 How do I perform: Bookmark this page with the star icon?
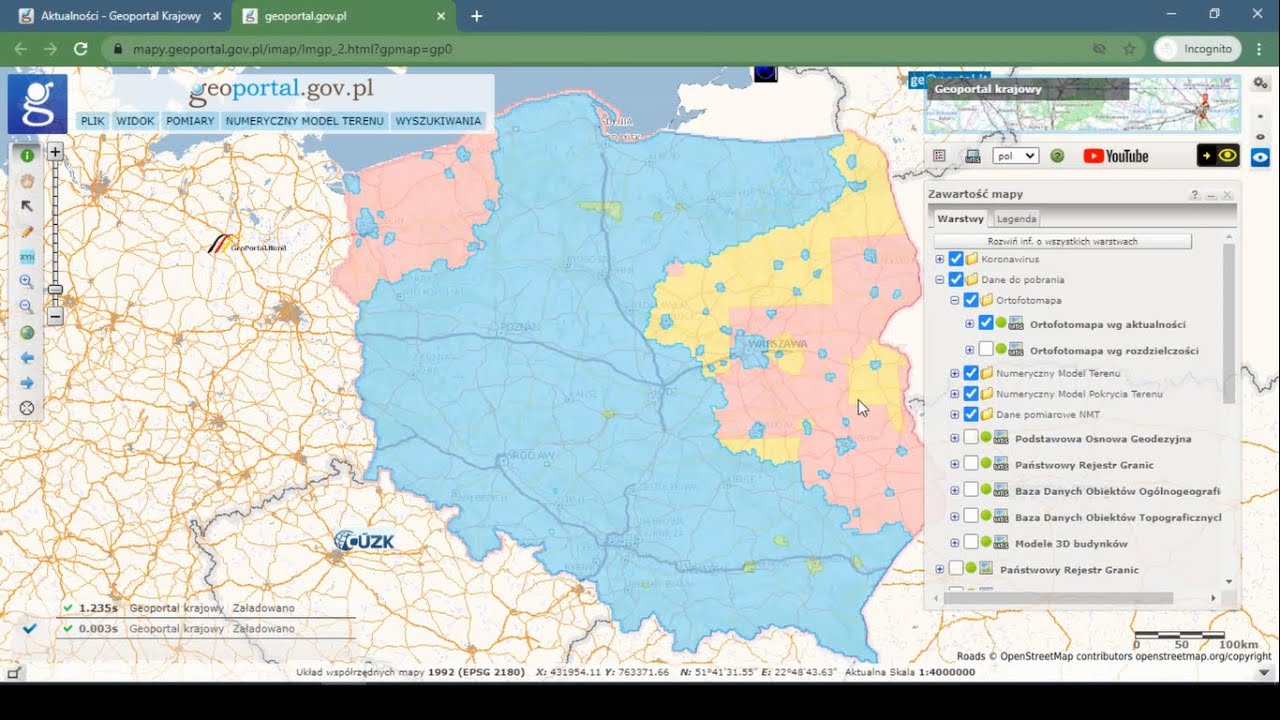tap(1129, 48)
